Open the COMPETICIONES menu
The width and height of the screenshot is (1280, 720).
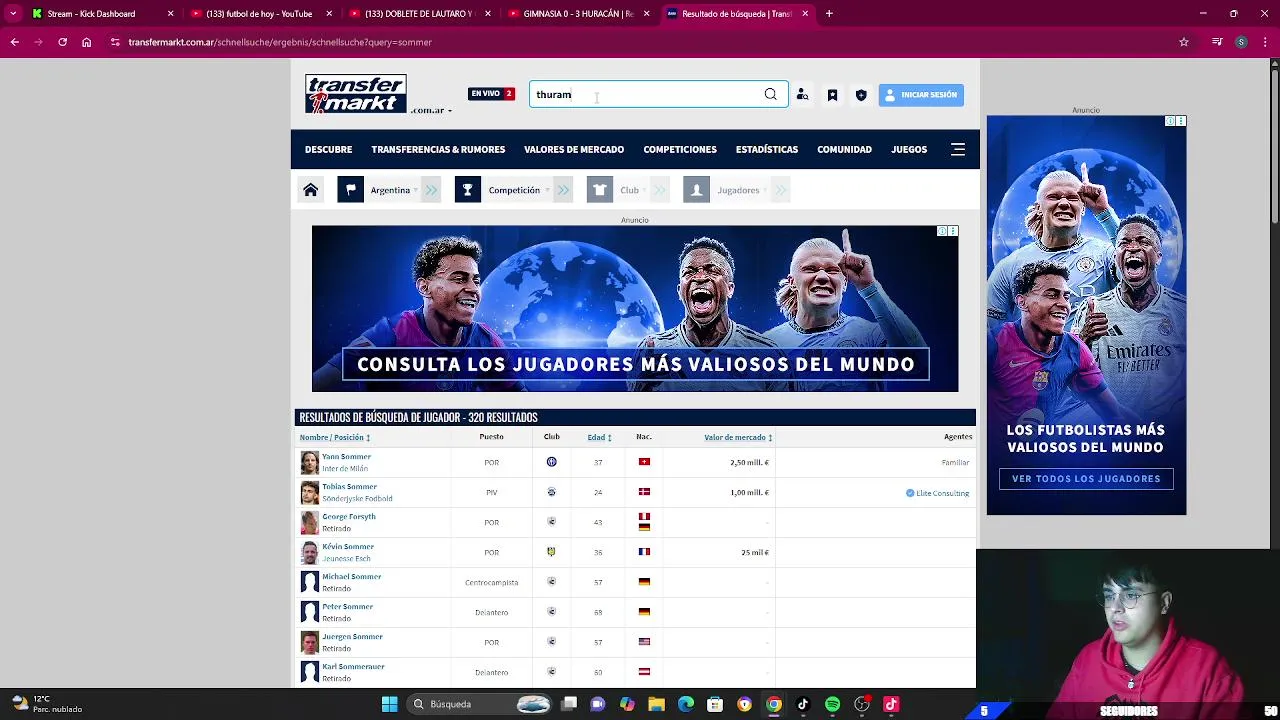point(680,149)
